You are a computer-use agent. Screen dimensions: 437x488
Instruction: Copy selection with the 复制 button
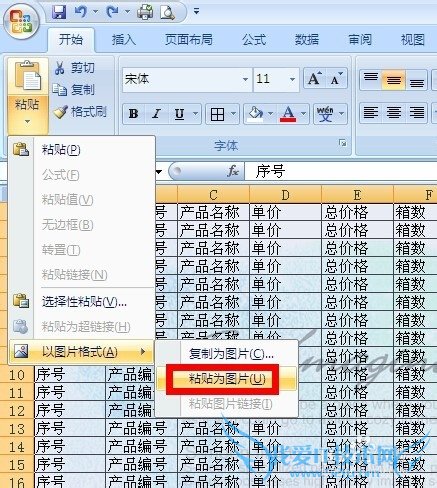74,89
